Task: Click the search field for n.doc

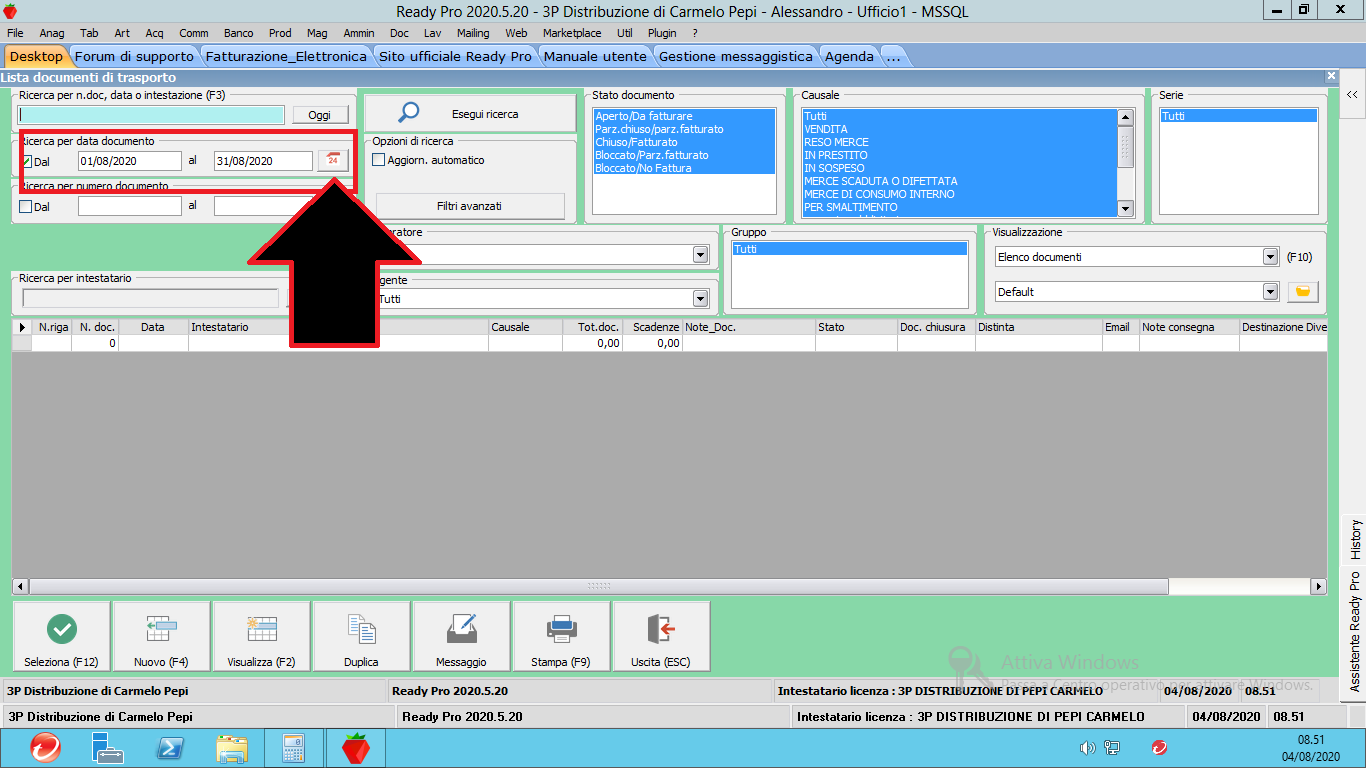Action: pos(151,115)
